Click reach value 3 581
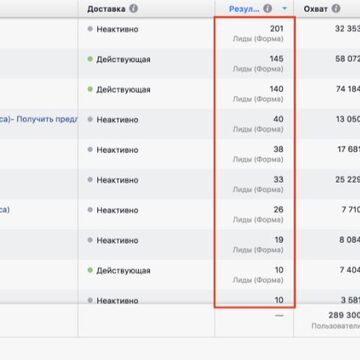The image size is (360, 360). [x=350, y=300]
